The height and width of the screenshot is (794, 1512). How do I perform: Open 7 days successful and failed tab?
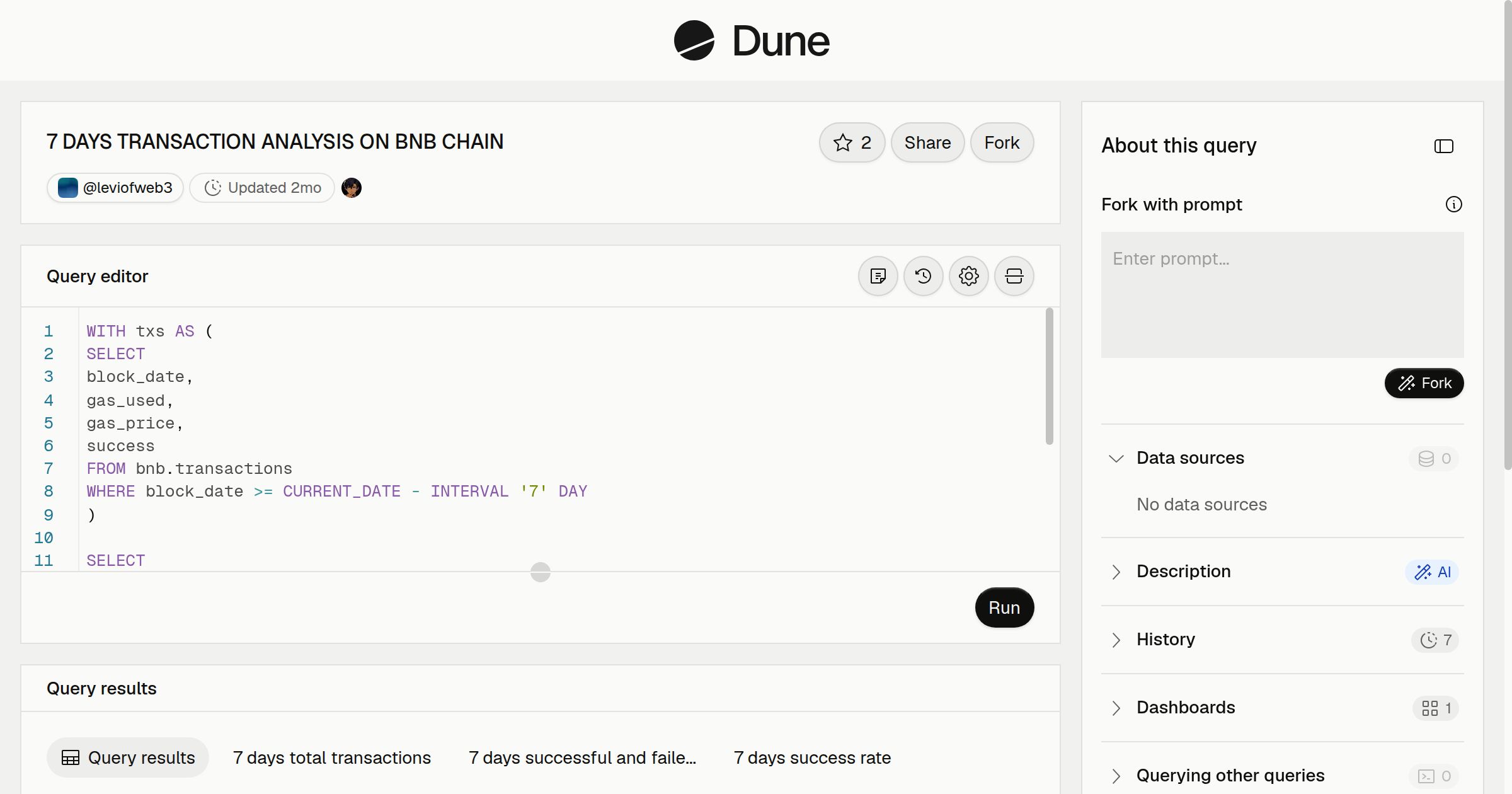582,757
